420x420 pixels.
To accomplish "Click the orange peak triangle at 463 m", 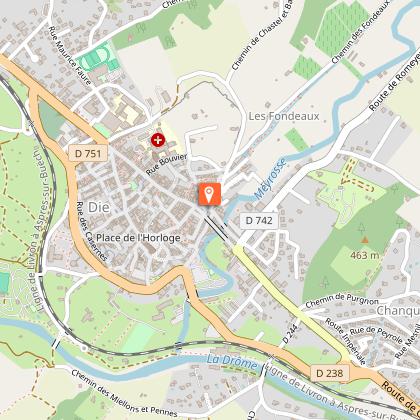I will (365, 239).
